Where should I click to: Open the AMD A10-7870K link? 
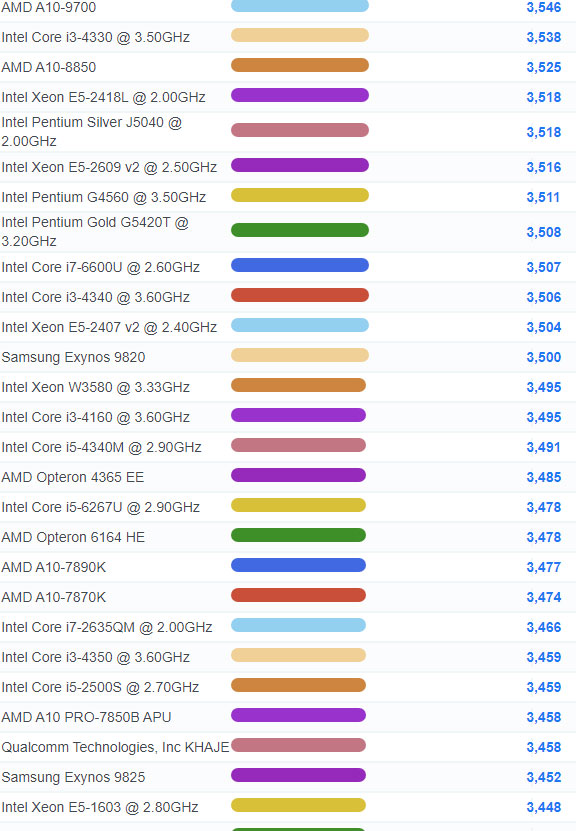(x=54, y=597)
